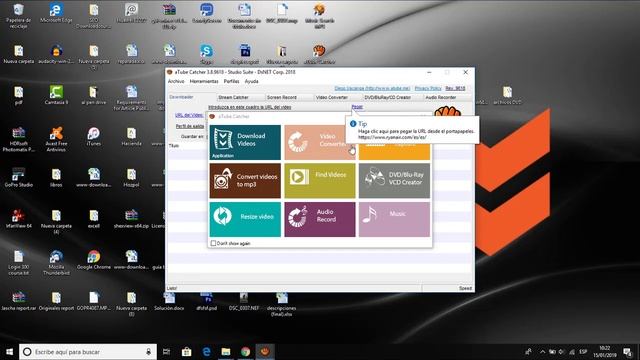Open the Find Videos tile

320,180
